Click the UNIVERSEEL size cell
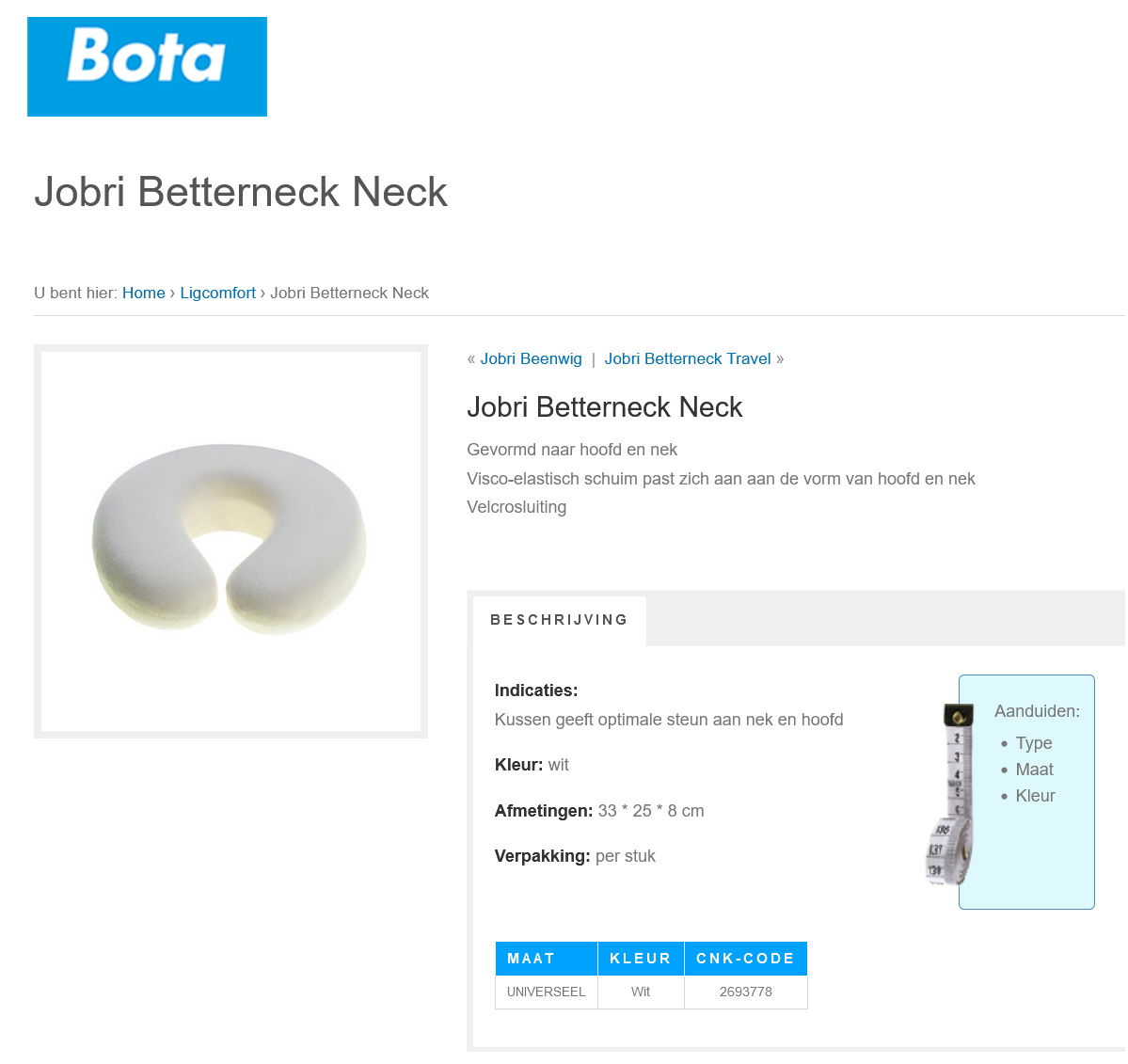This screenshot has height=1064, width=1128. coord(546,992)
